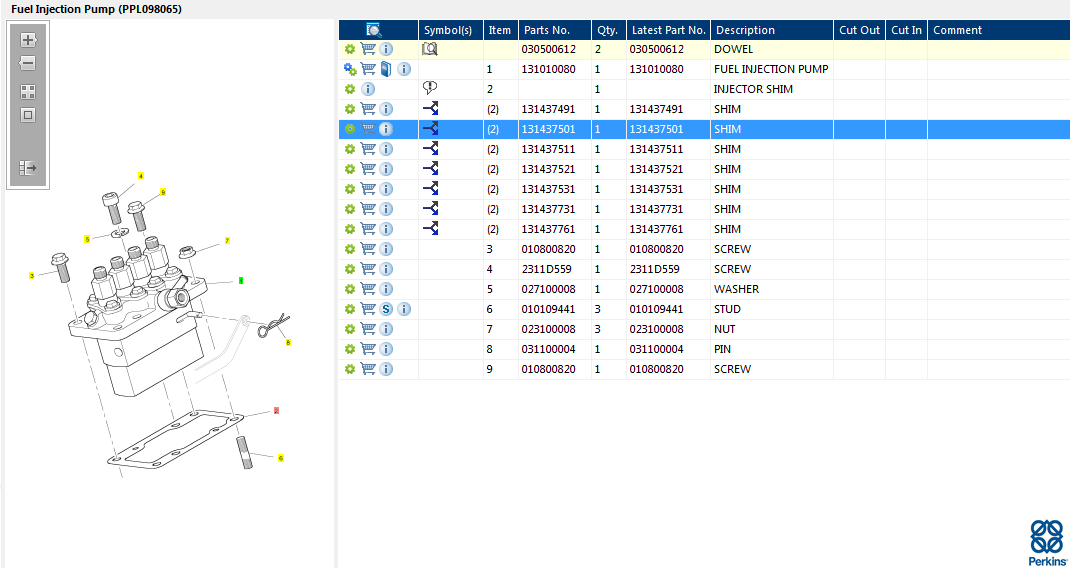Add the PIN part to cart
Screen dimensions: 1070x568
tap(368, 349)
